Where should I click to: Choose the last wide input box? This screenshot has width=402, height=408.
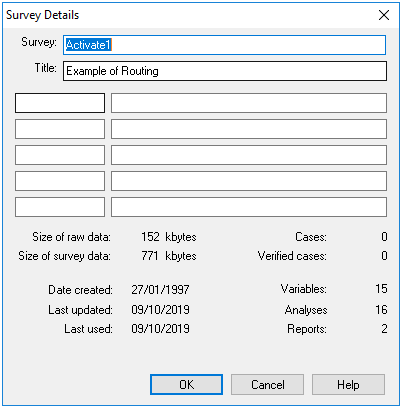(x=249, y=207)
